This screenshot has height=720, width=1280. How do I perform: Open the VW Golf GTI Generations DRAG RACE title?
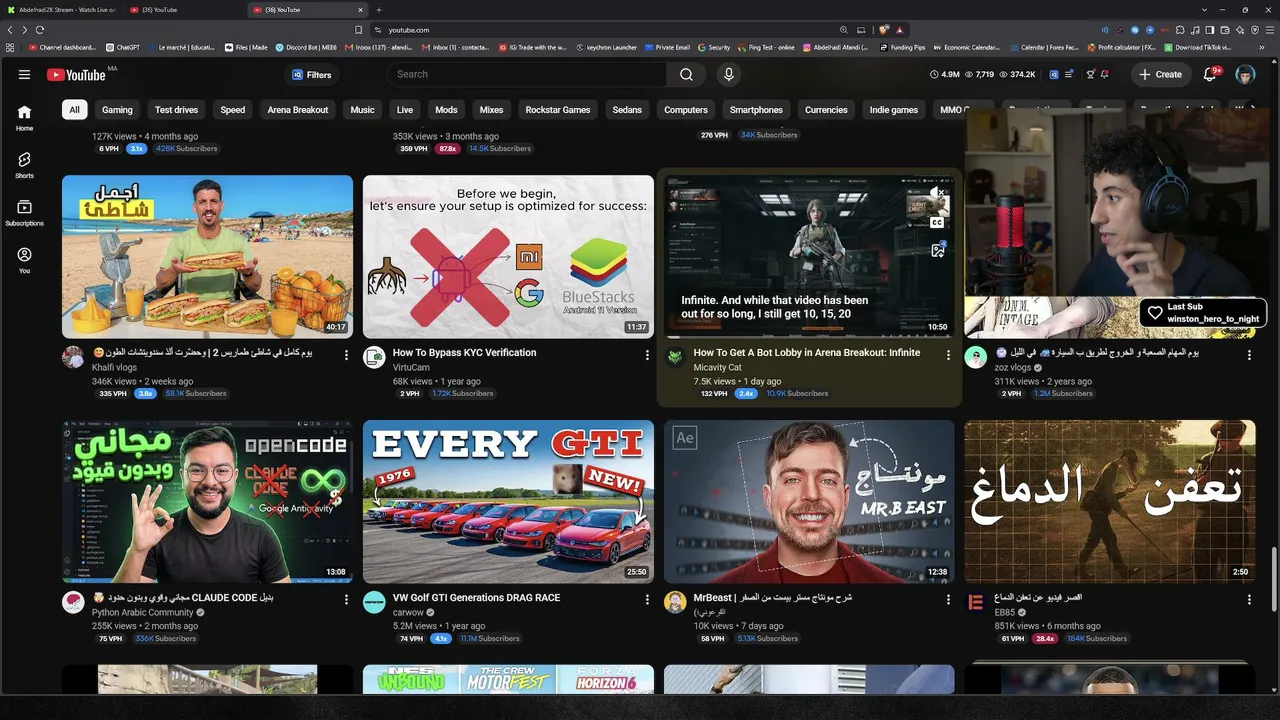(x=476, y=597)
